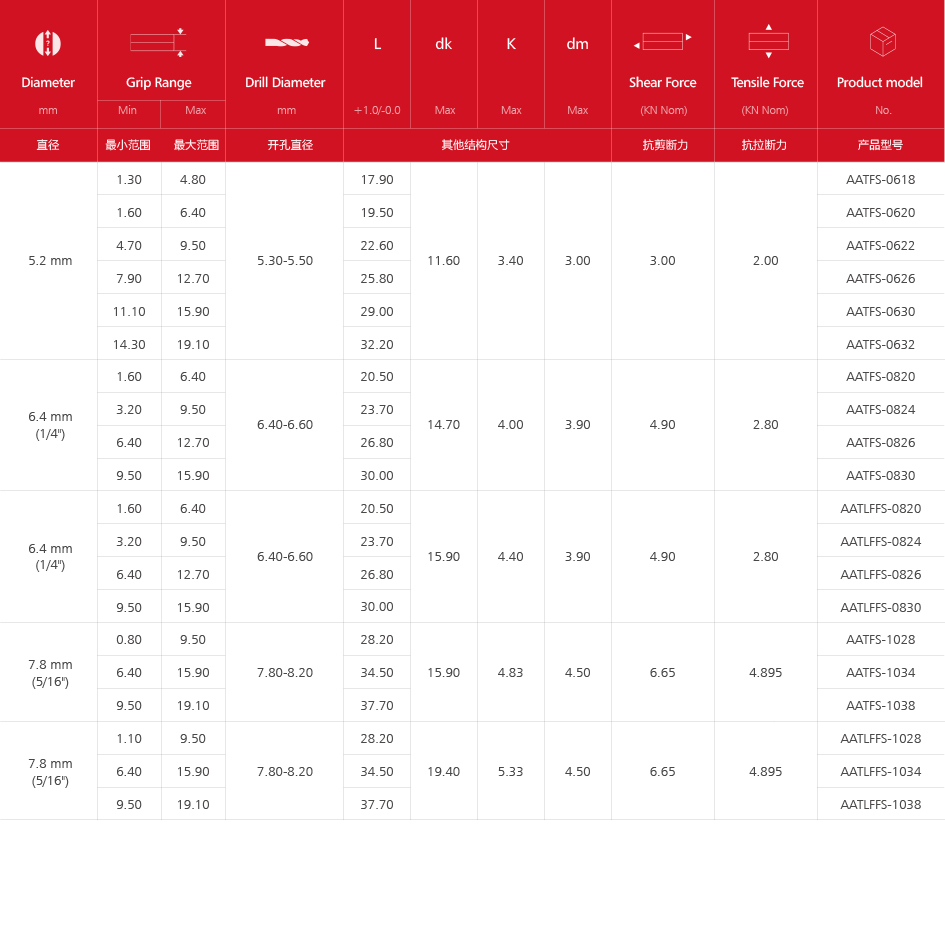
Task: Click the 5.30-5.50 drill diameter cell
Action: click(x=285, y=261)
